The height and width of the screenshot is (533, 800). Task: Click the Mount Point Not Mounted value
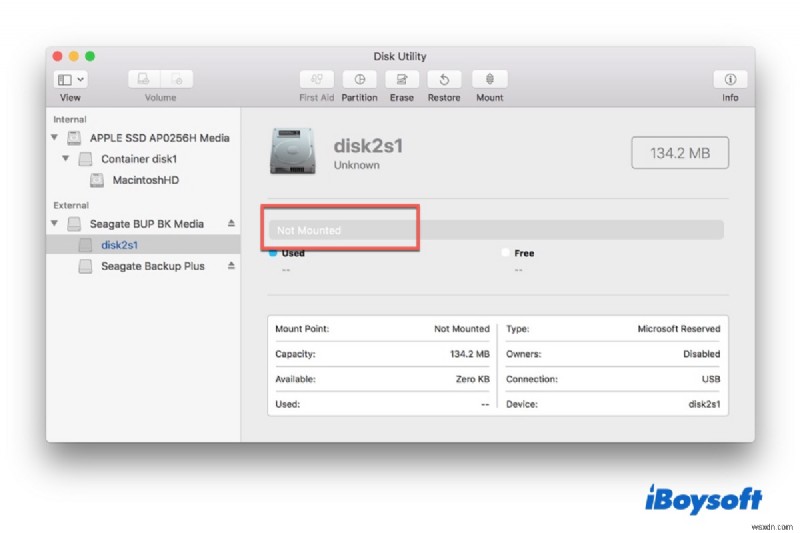point(462,329)
